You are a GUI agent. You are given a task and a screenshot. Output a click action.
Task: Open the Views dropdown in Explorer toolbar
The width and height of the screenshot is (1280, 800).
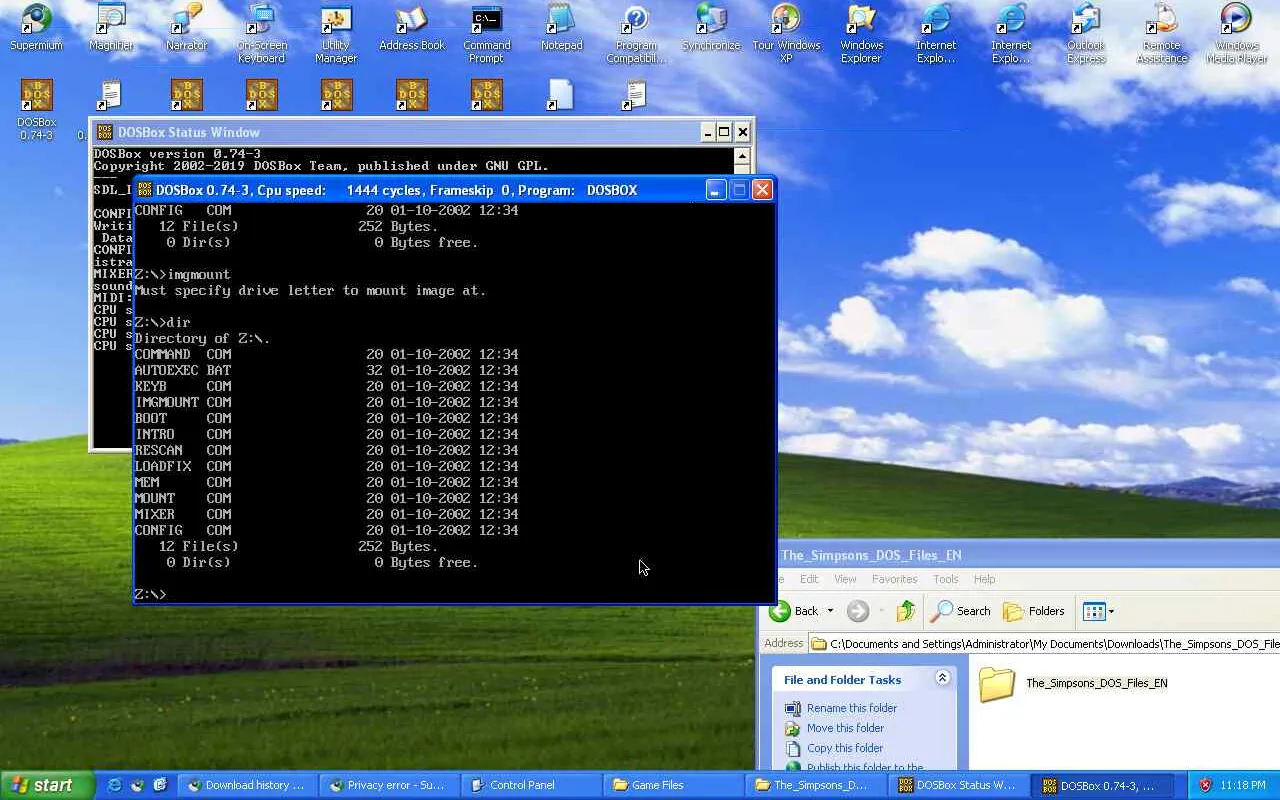click(x=1098, y=611)
